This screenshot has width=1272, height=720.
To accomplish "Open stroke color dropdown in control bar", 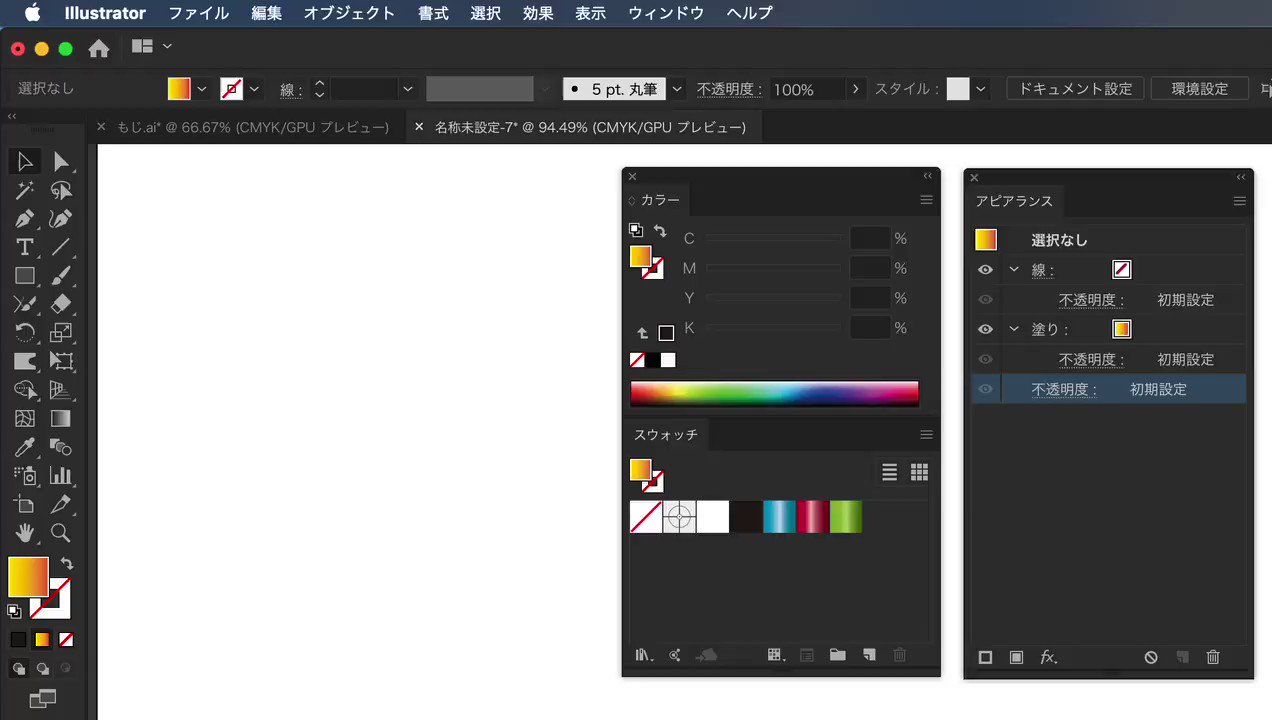I will [254, 89].
